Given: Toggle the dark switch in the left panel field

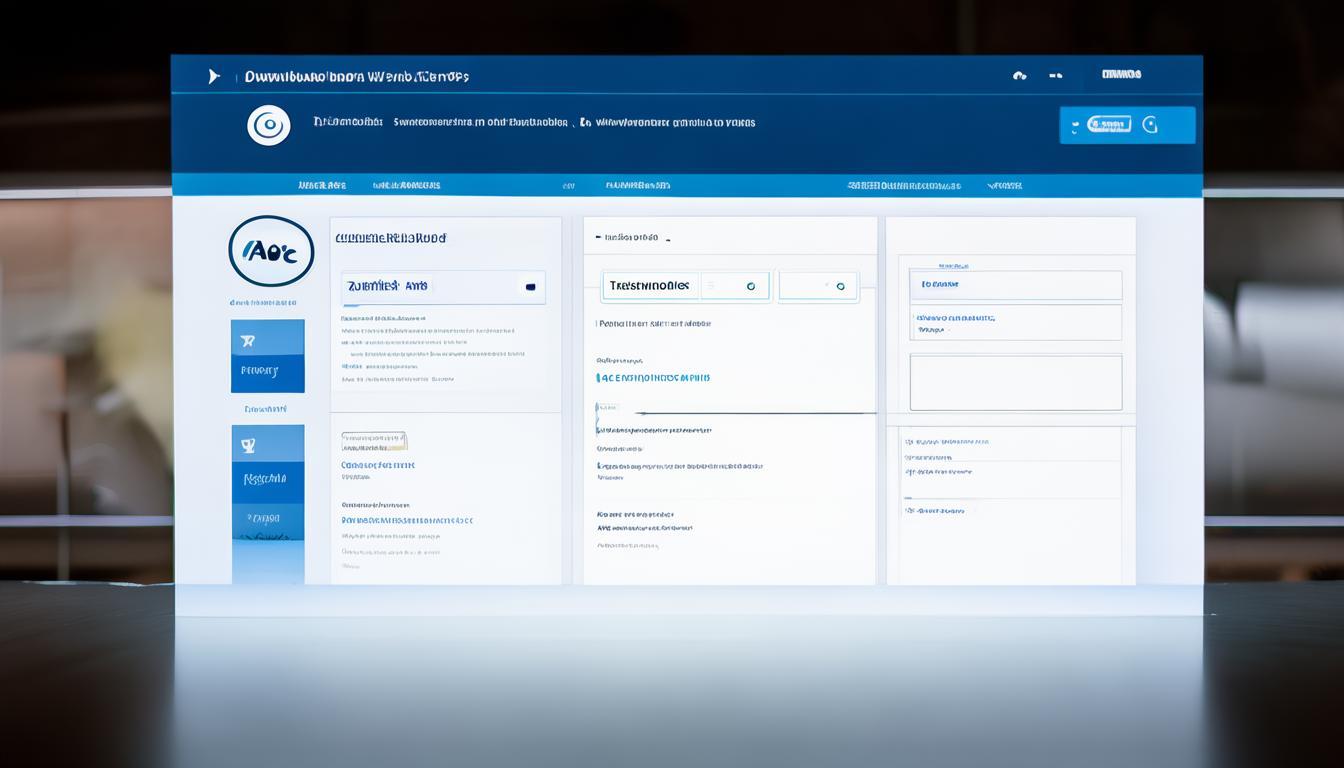Looking at the screenshot, I should point(529,286).
